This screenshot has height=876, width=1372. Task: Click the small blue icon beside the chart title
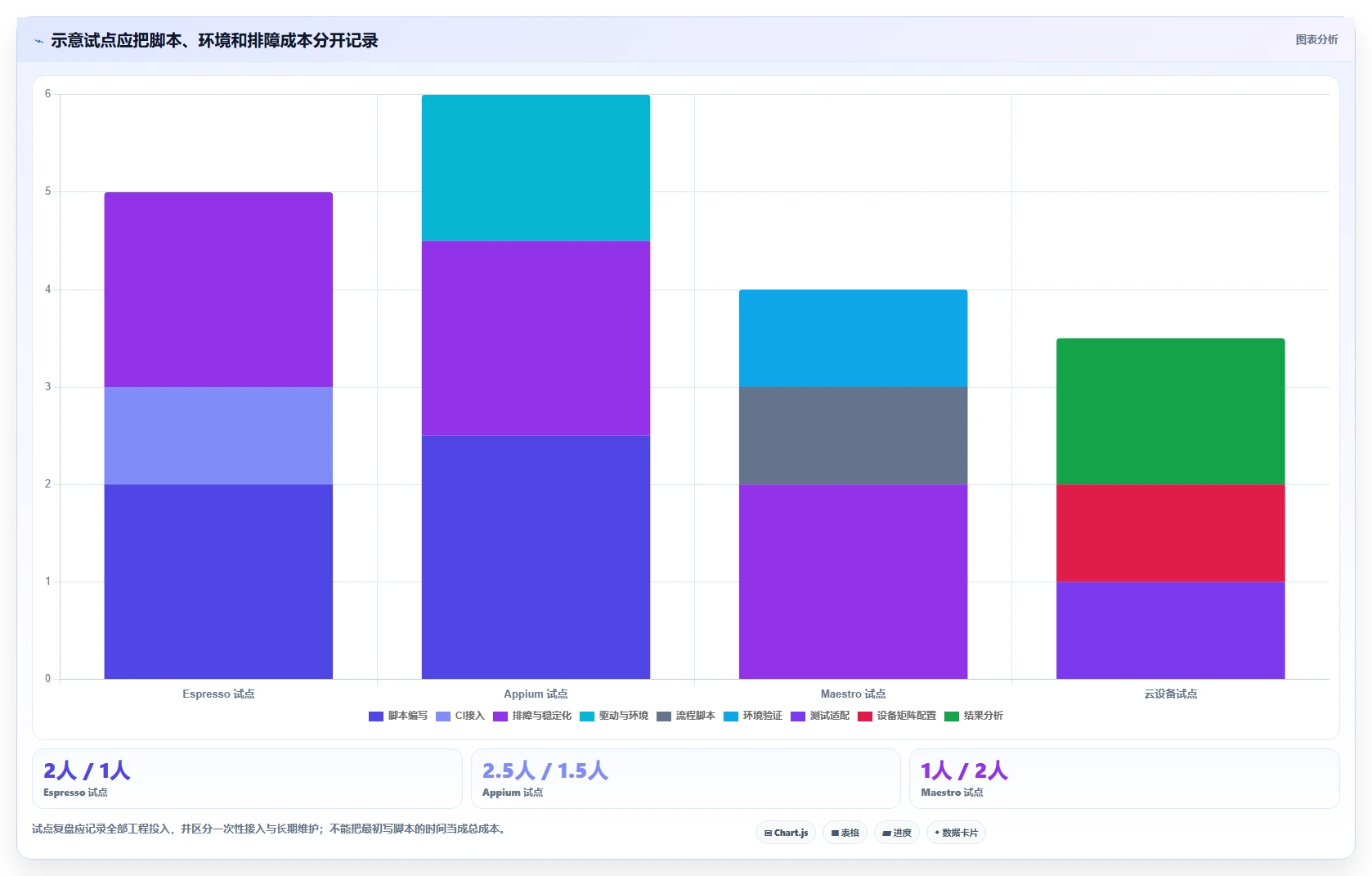click(38, 41)
